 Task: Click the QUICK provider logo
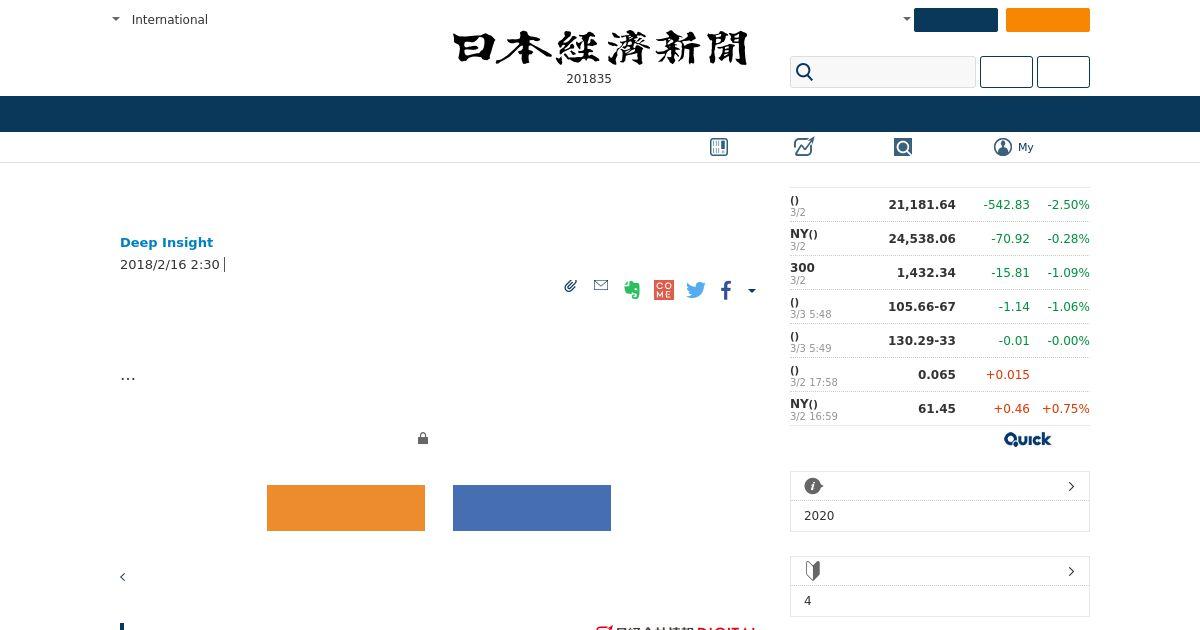[x=1028, y=439]
